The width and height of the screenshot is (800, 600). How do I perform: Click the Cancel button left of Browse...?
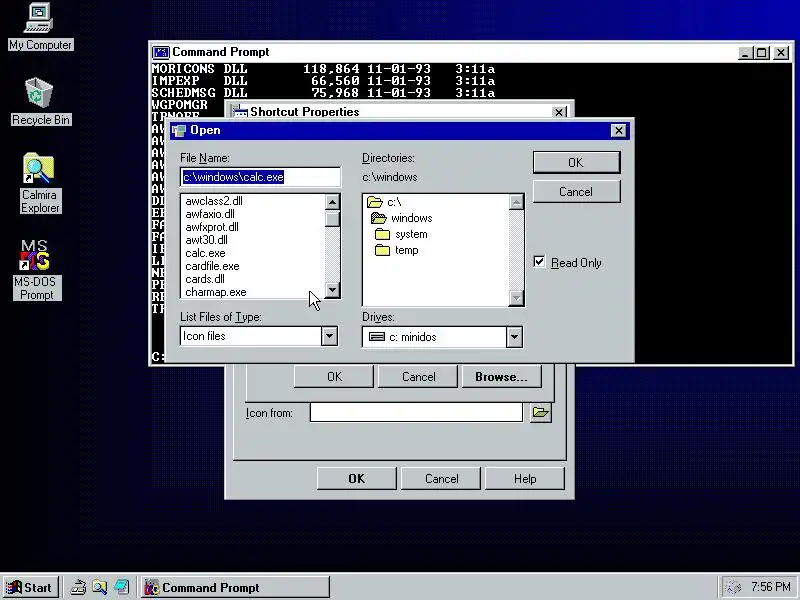click(x=418, y=377)
